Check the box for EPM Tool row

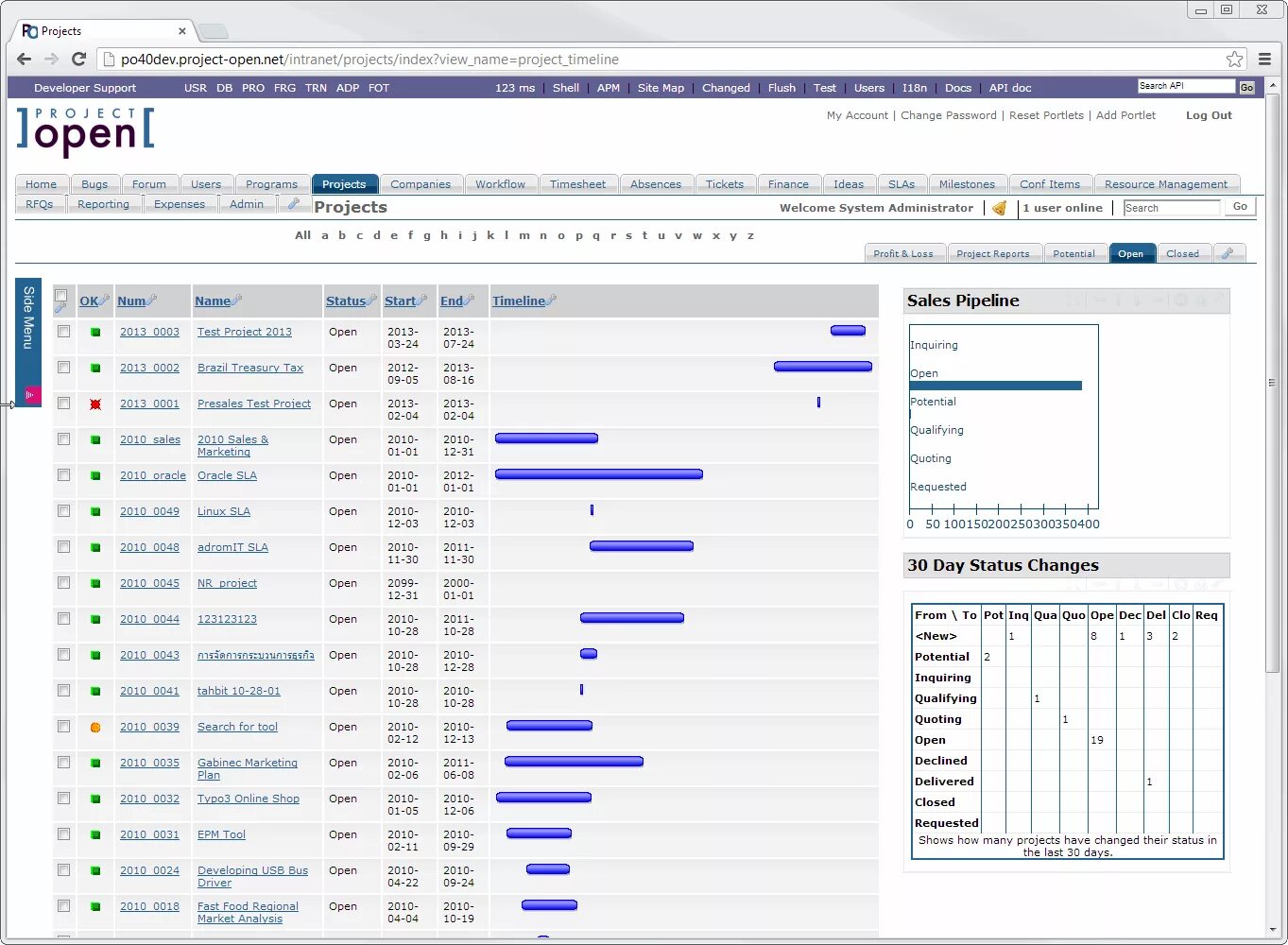(x=63, y=834)
